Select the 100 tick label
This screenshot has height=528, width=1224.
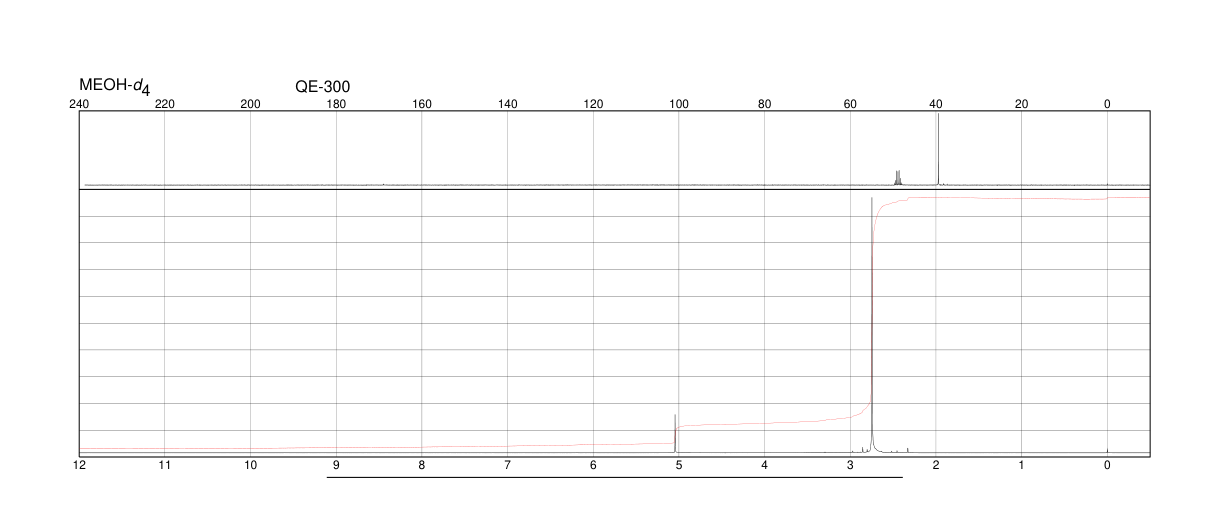pos(679,104)
